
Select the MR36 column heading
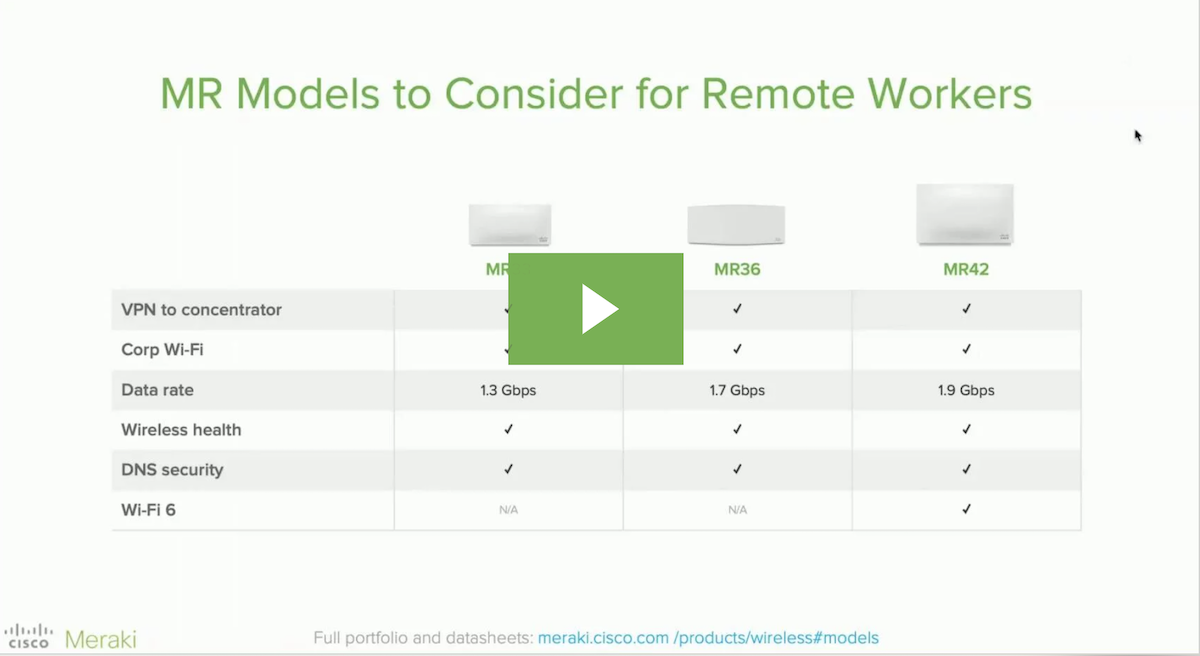coord(737,270)
